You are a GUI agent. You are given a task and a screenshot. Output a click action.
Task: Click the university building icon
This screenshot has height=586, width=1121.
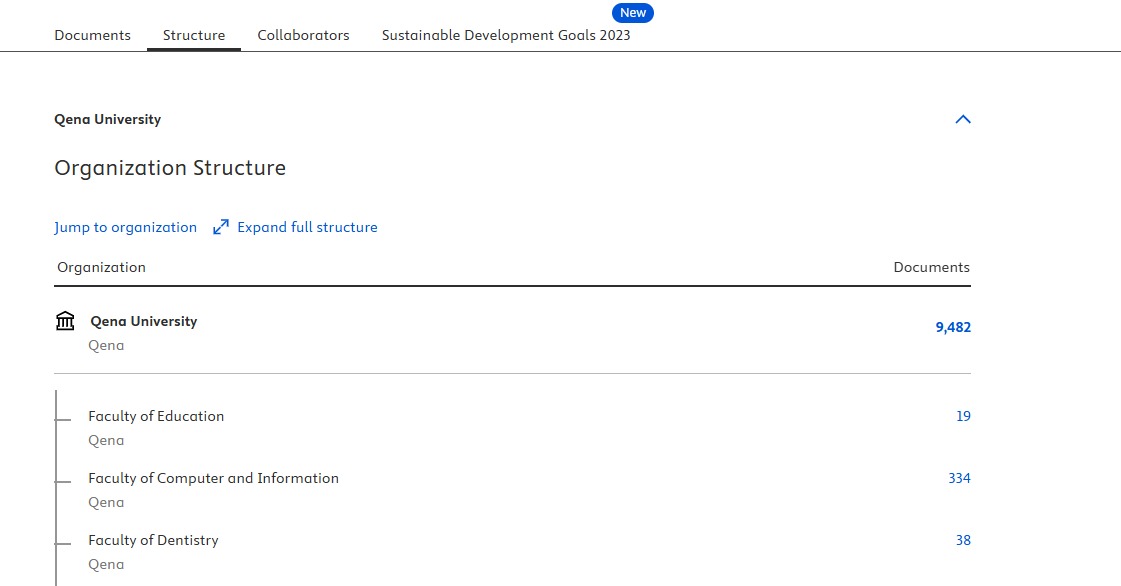65,321
